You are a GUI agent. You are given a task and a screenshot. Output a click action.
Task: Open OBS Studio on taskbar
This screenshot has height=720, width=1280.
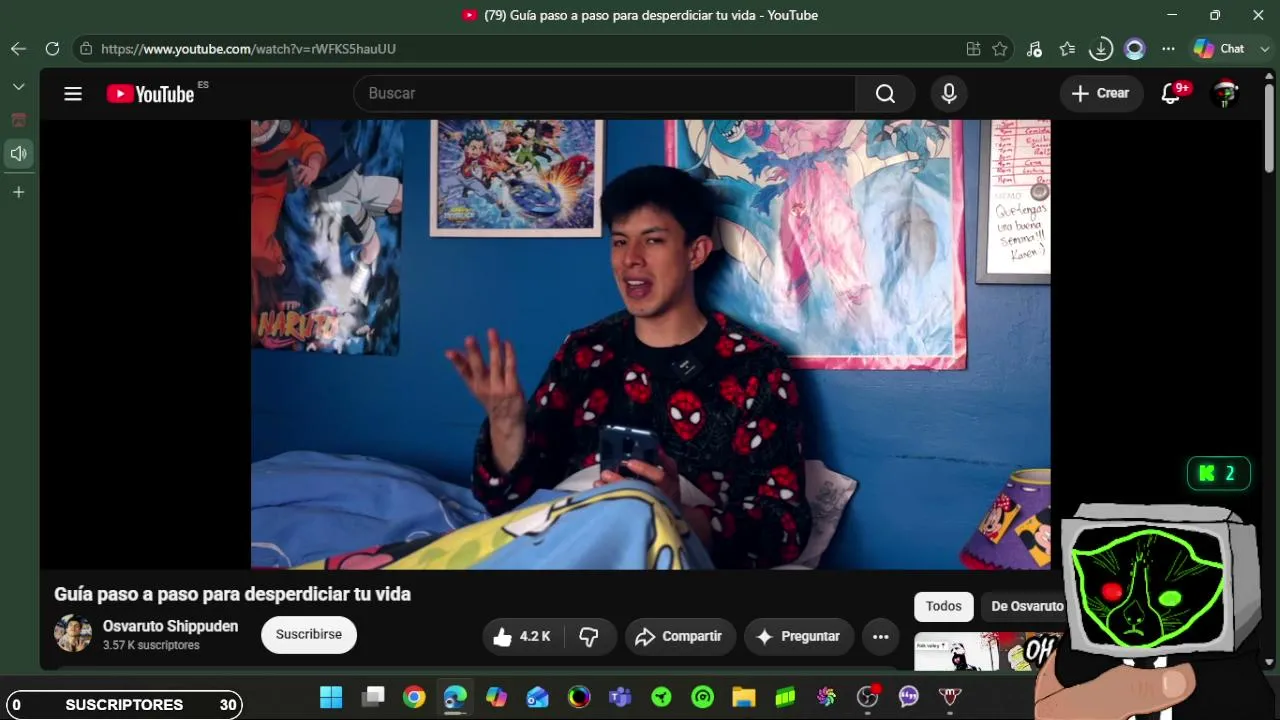(x=867, y=697)
